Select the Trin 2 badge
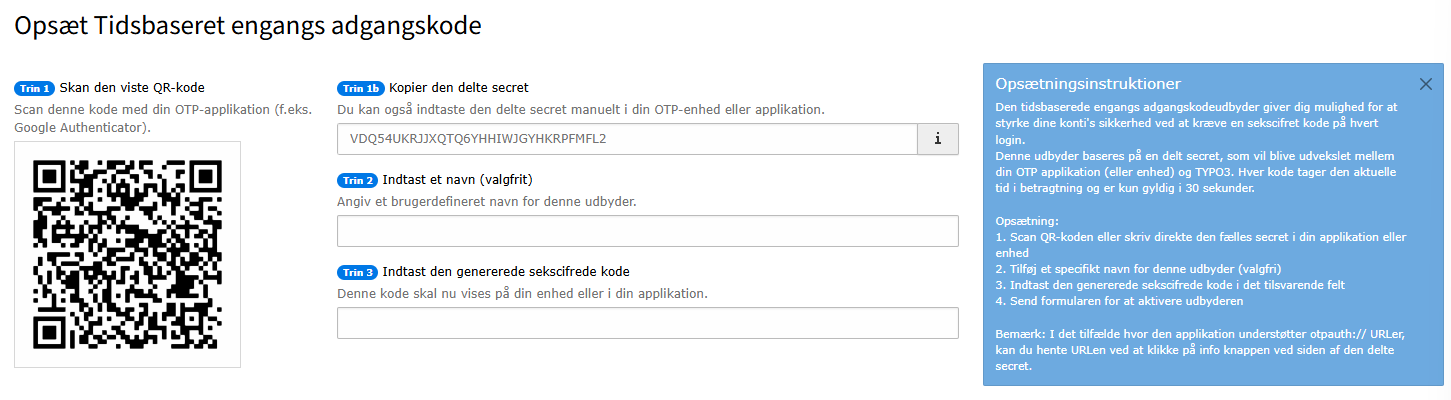1451x400 pixels. click(358, 180)
